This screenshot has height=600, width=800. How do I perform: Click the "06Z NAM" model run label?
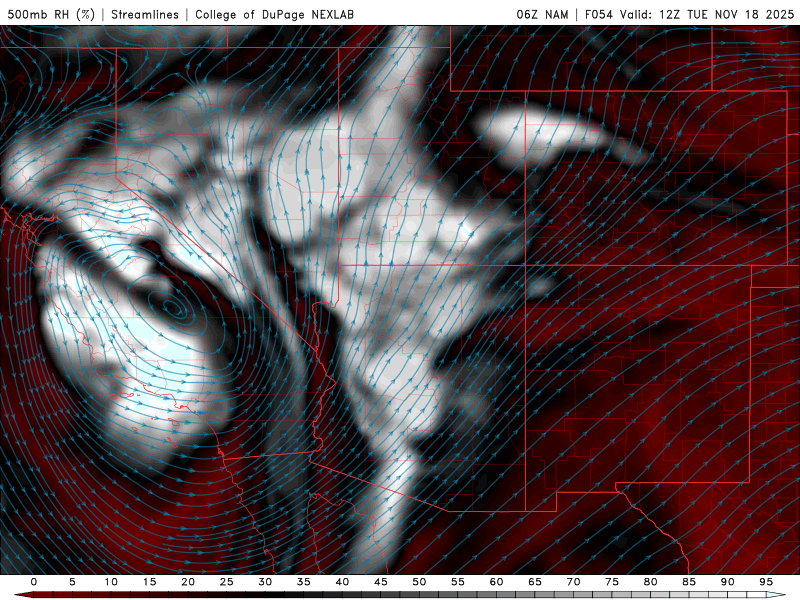[542, 14]
